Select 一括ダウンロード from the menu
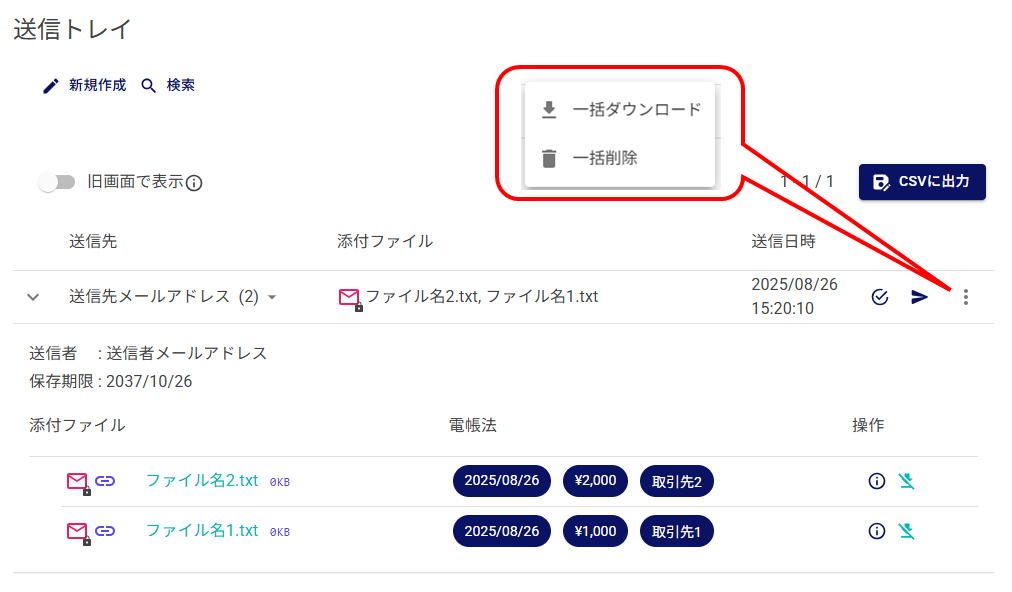1012x592 pixels. click(x=620, y=110)
